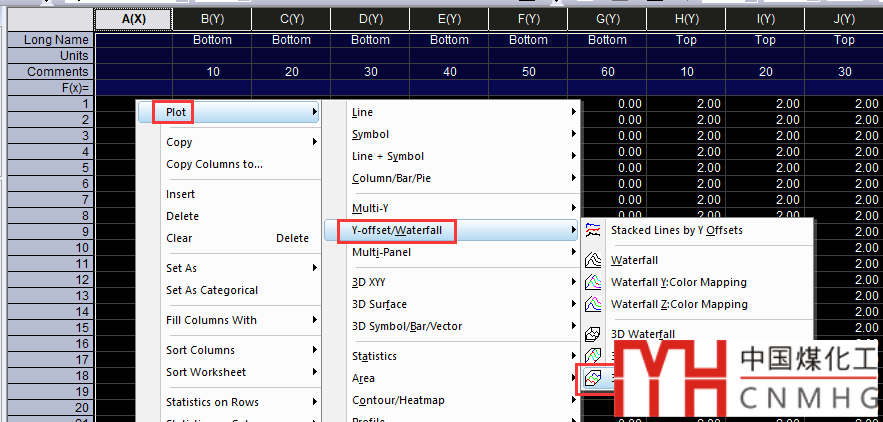
Task: Click the Top long name under I(Y)
Action: click(x=765, y=40)
